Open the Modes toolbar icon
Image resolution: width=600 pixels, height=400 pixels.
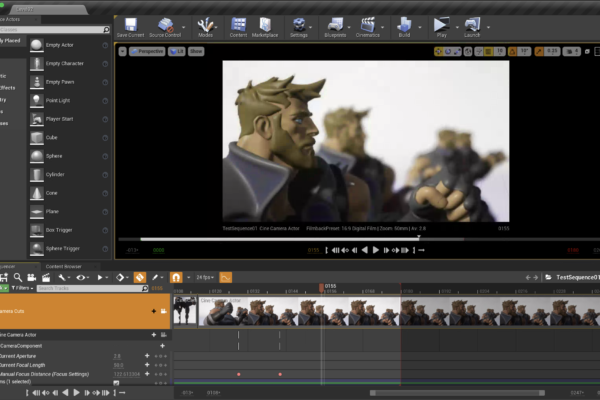coord(205,27)
